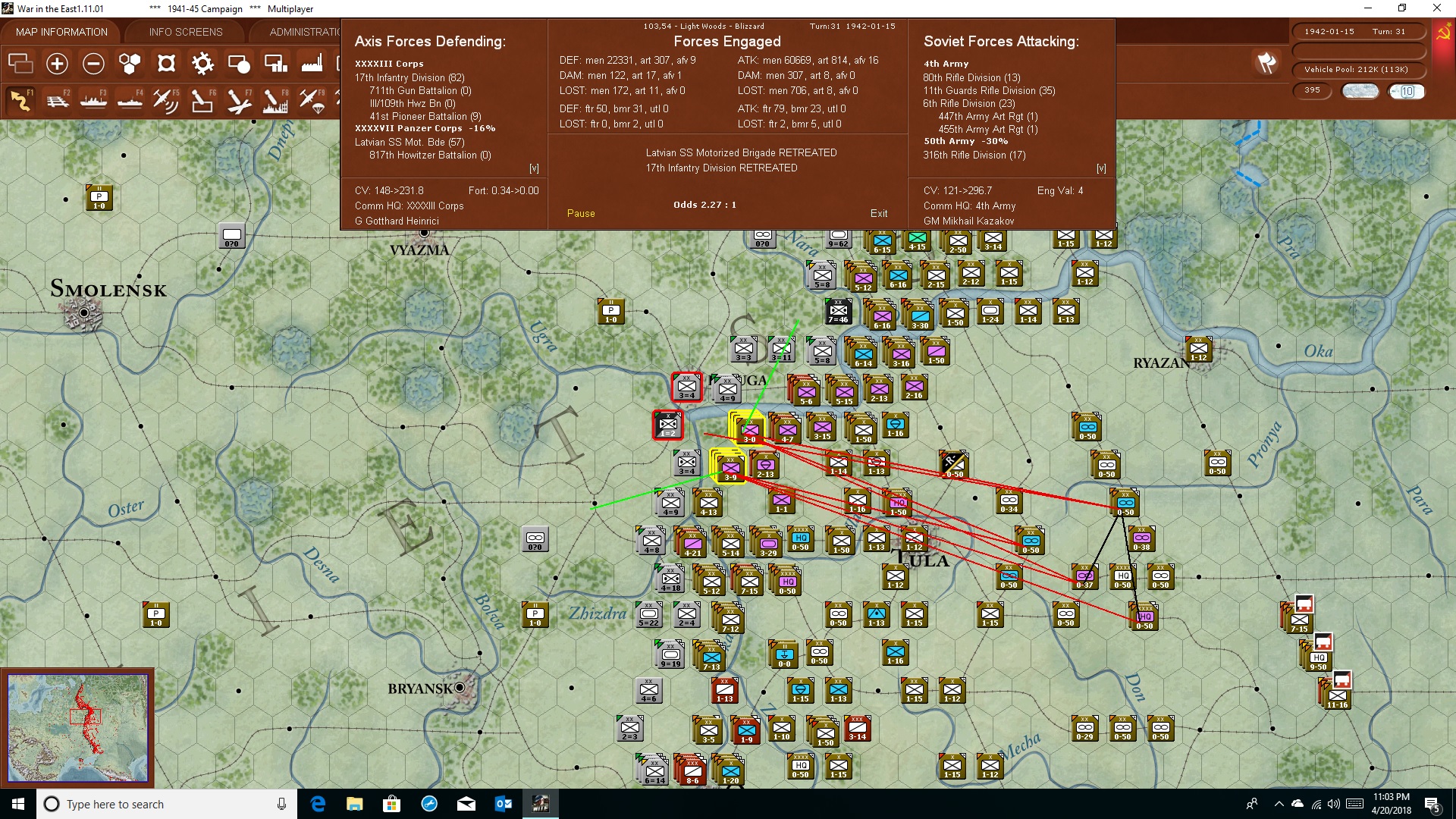Toggle unit counters with the overlapping rectangles icon
Image resolution: width=1456 pixels, height=819 pixels.
(x=20, y=64)
